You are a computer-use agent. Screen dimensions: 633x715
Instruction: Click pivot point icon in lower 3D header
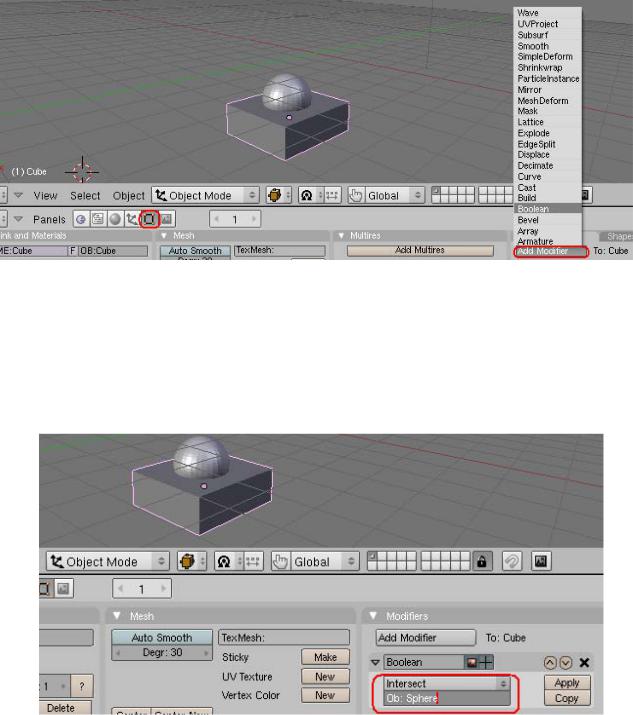pyautogui.click(x=224, y=561)
